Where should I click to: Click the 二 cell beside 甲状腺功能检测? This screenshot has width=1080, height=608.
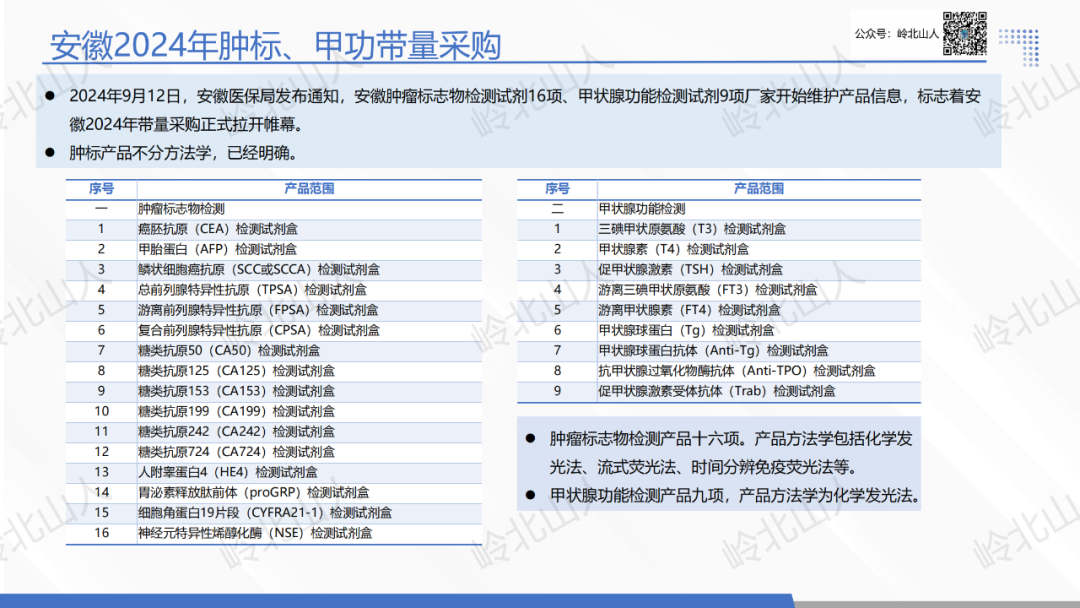click(557, 209)
